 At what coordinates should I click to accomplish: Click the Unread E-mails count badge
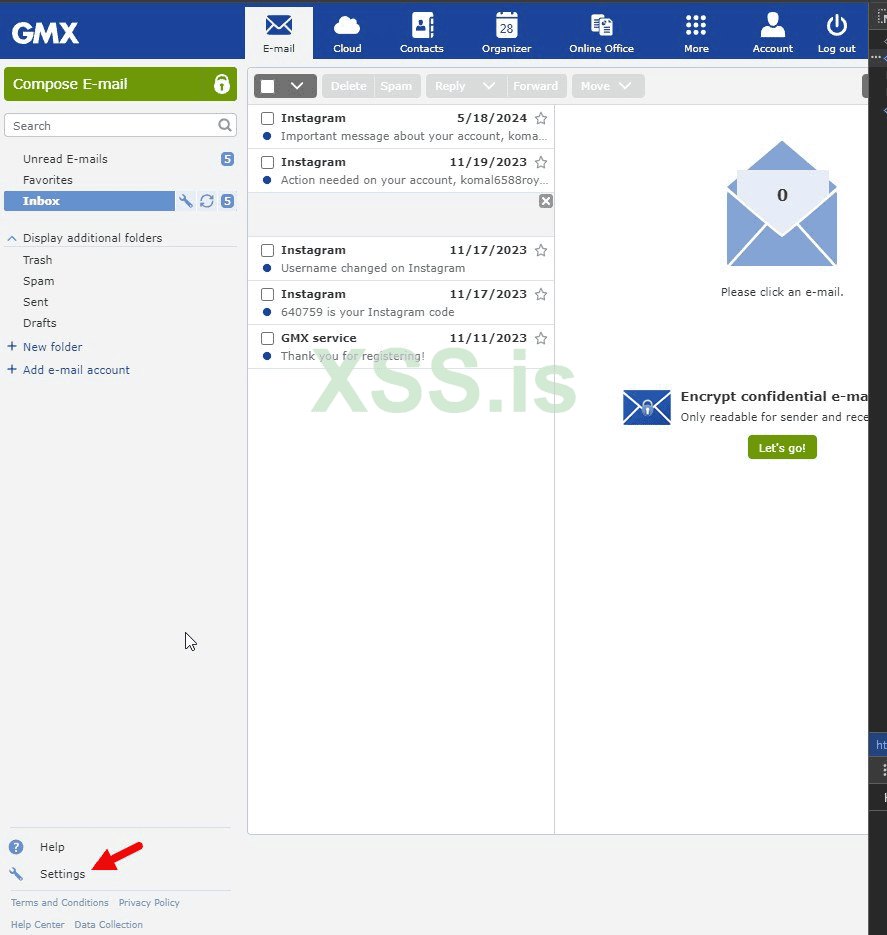coord(227,159)
